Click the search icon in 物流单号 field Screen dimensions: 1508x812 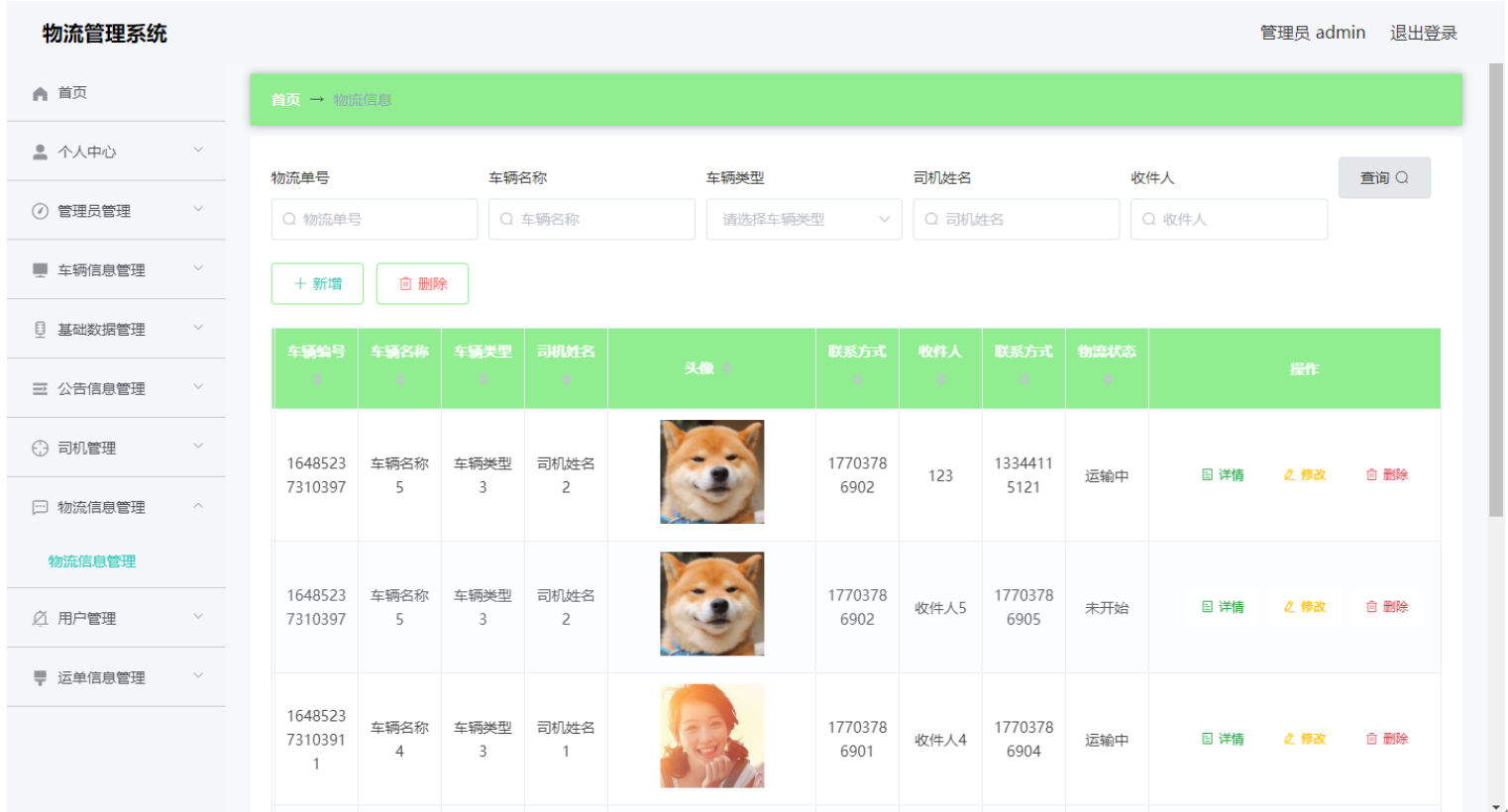(289, 220)
